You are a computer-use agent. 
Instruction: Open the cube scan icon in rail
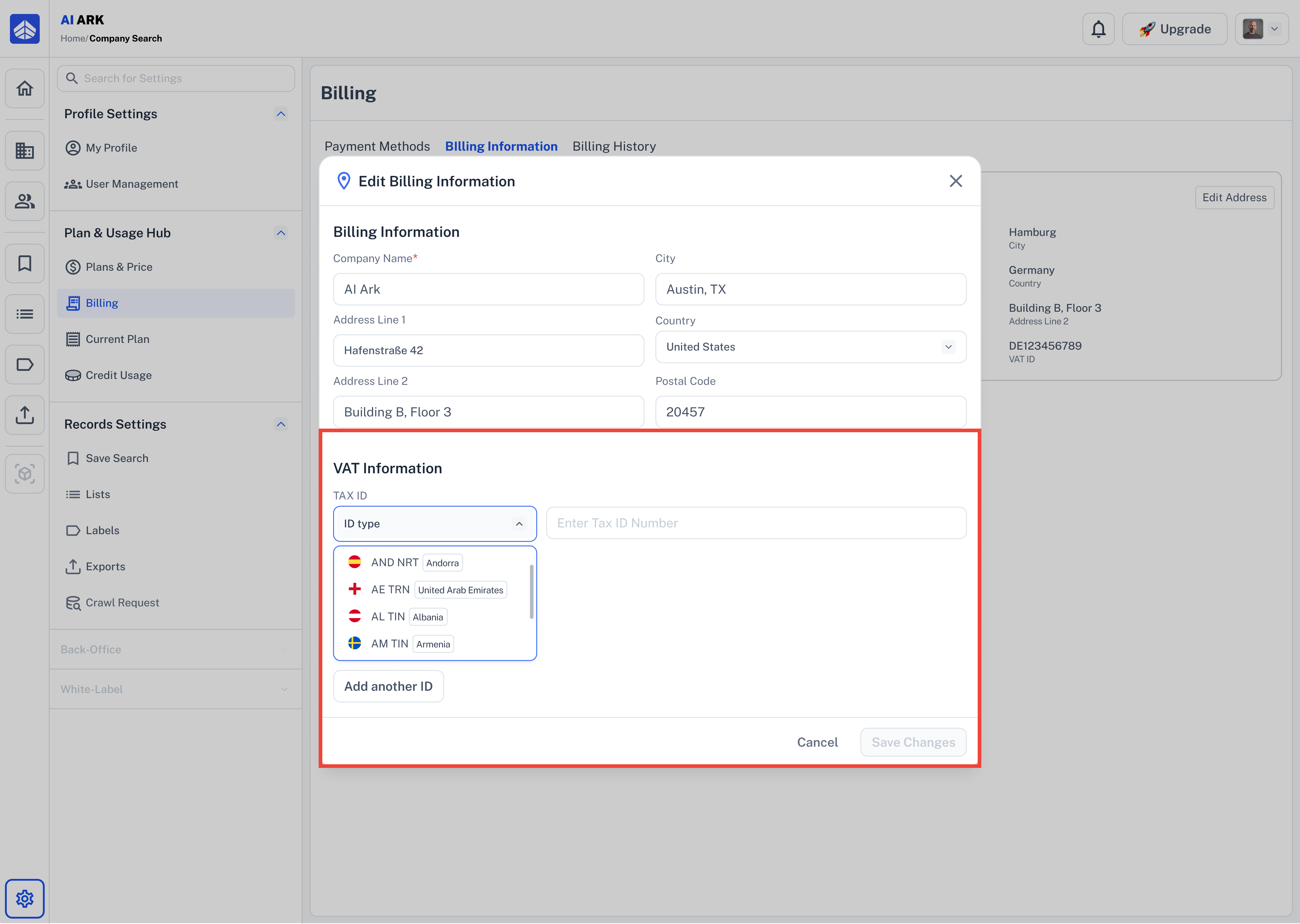click(24, 473)
